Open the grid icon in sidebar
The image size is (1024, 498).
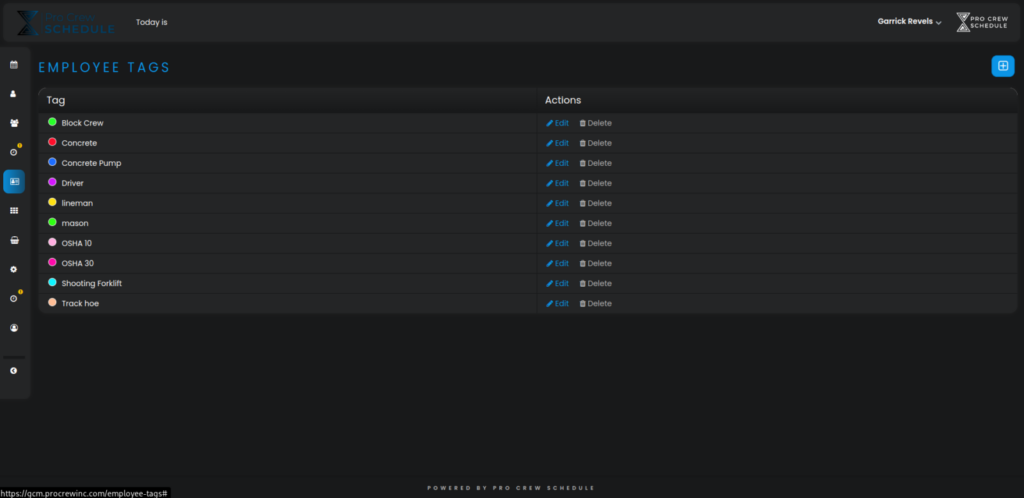14,211
